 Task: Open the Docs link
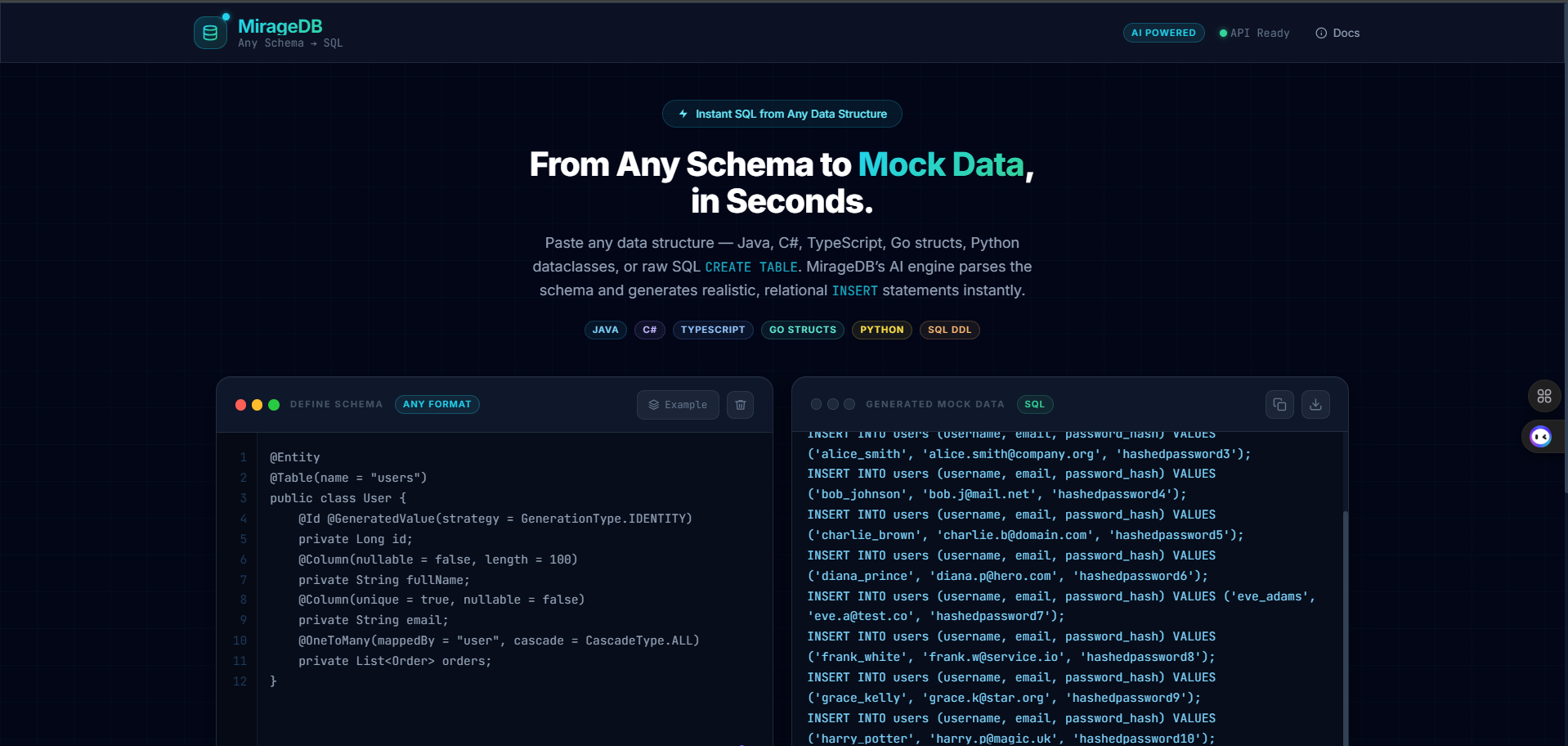coord(1337,33)
